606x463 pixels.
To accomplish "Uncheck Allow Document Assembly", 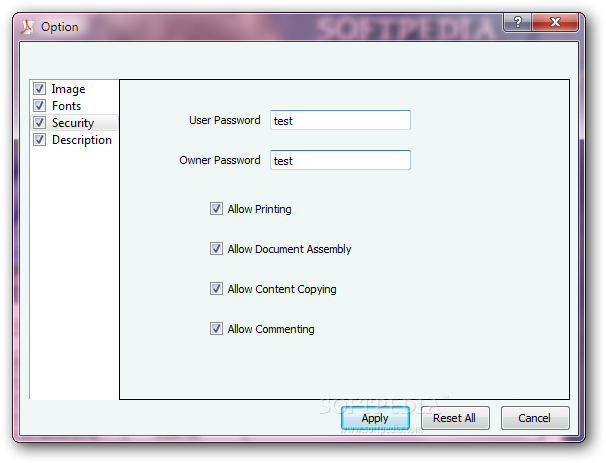I will click(x=216, y=249).
